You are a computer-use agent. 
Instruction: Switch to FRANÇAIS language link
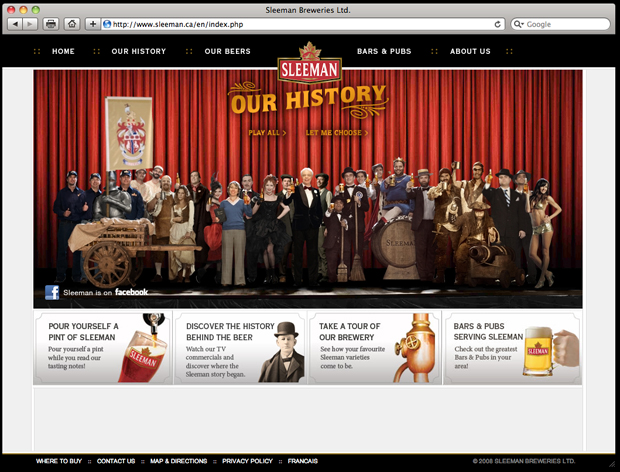click(303, 461)
